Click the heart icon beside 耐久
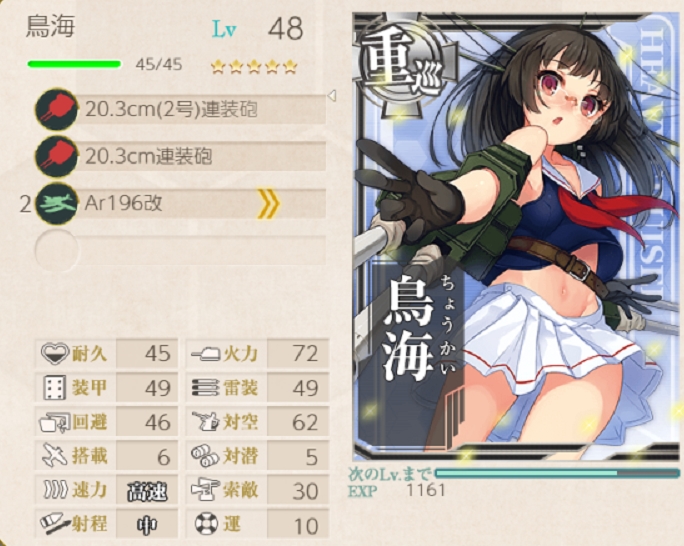This screenshot has height=546, width=684. pyautogui.click(x=55, y=353)
